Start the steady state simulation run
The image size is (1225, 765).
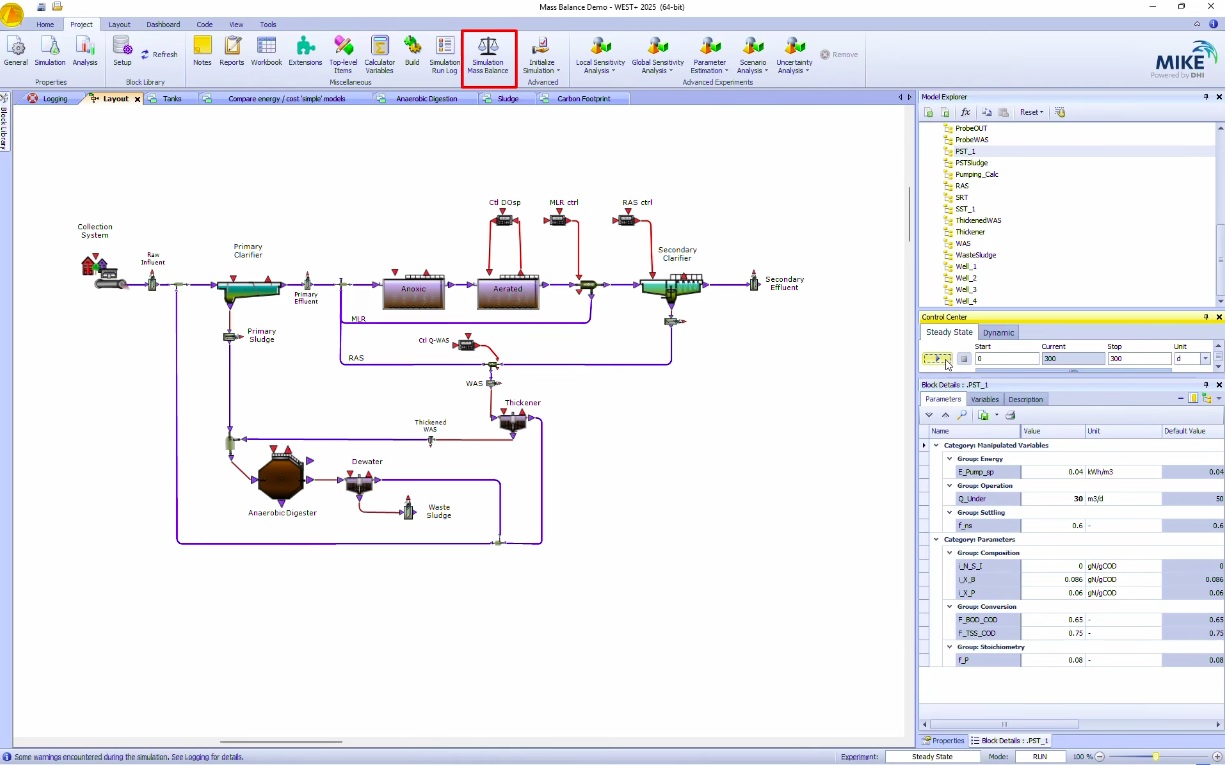[x=937, y=358]
